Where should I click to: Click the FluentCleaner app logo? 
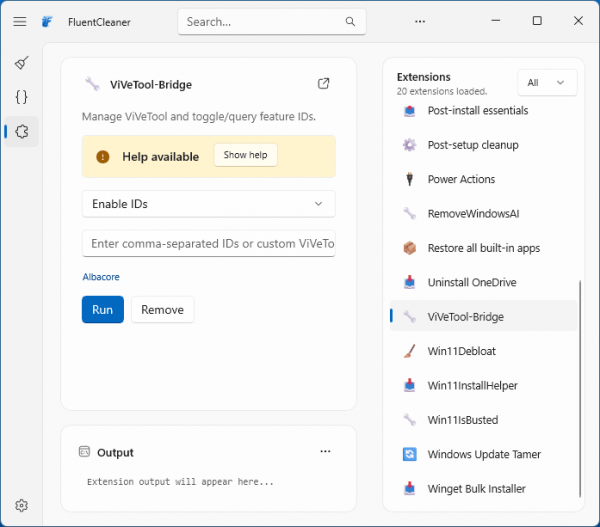coord(47,21)
